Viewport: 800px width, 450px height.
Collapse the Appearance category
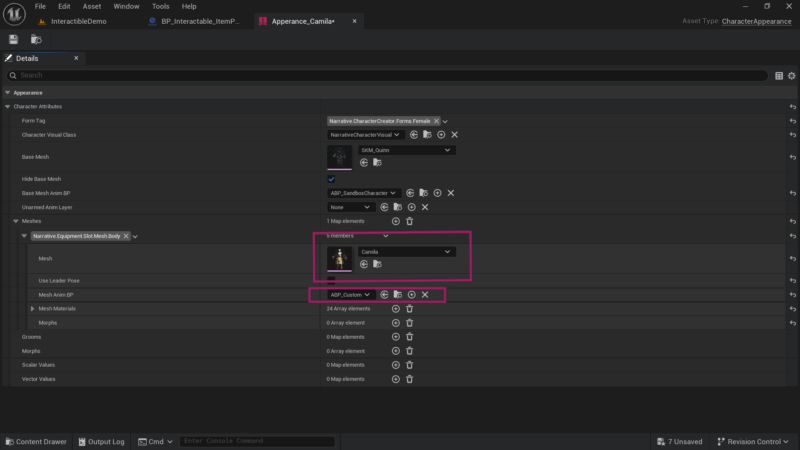tap(7, 93)
